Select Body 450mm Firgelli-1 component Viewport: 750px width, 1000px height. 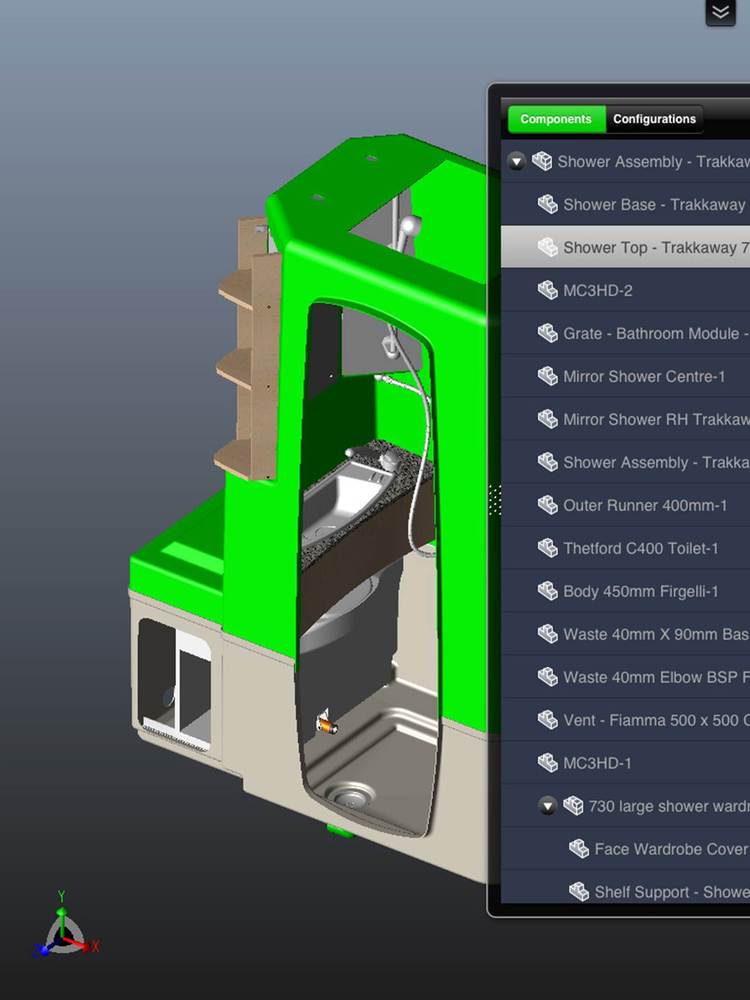tap(640, 591)
